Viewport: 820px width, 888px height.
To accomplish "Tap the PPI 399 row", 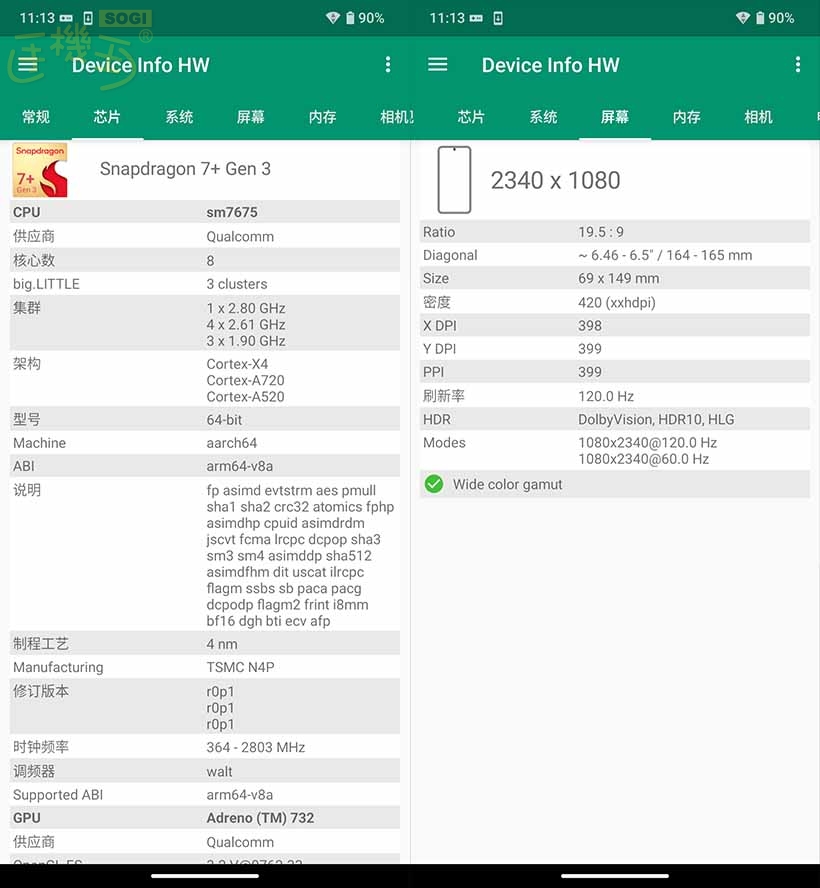I will (x=615, y=372).
